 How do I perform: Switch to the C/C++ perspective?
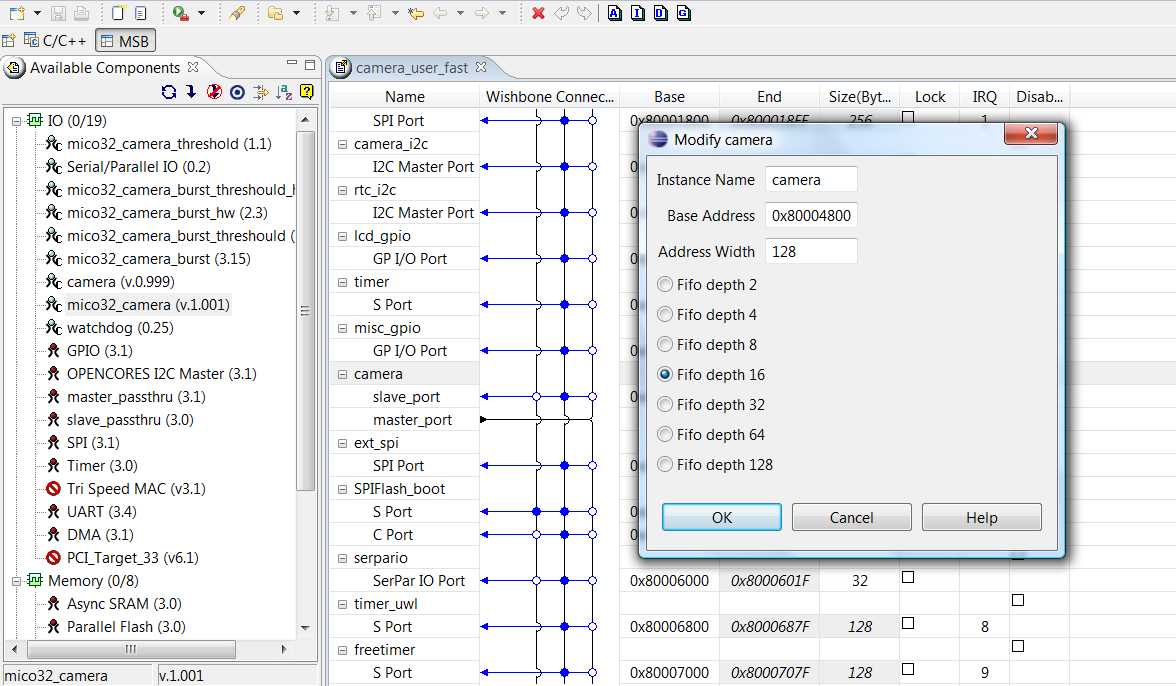55,40
